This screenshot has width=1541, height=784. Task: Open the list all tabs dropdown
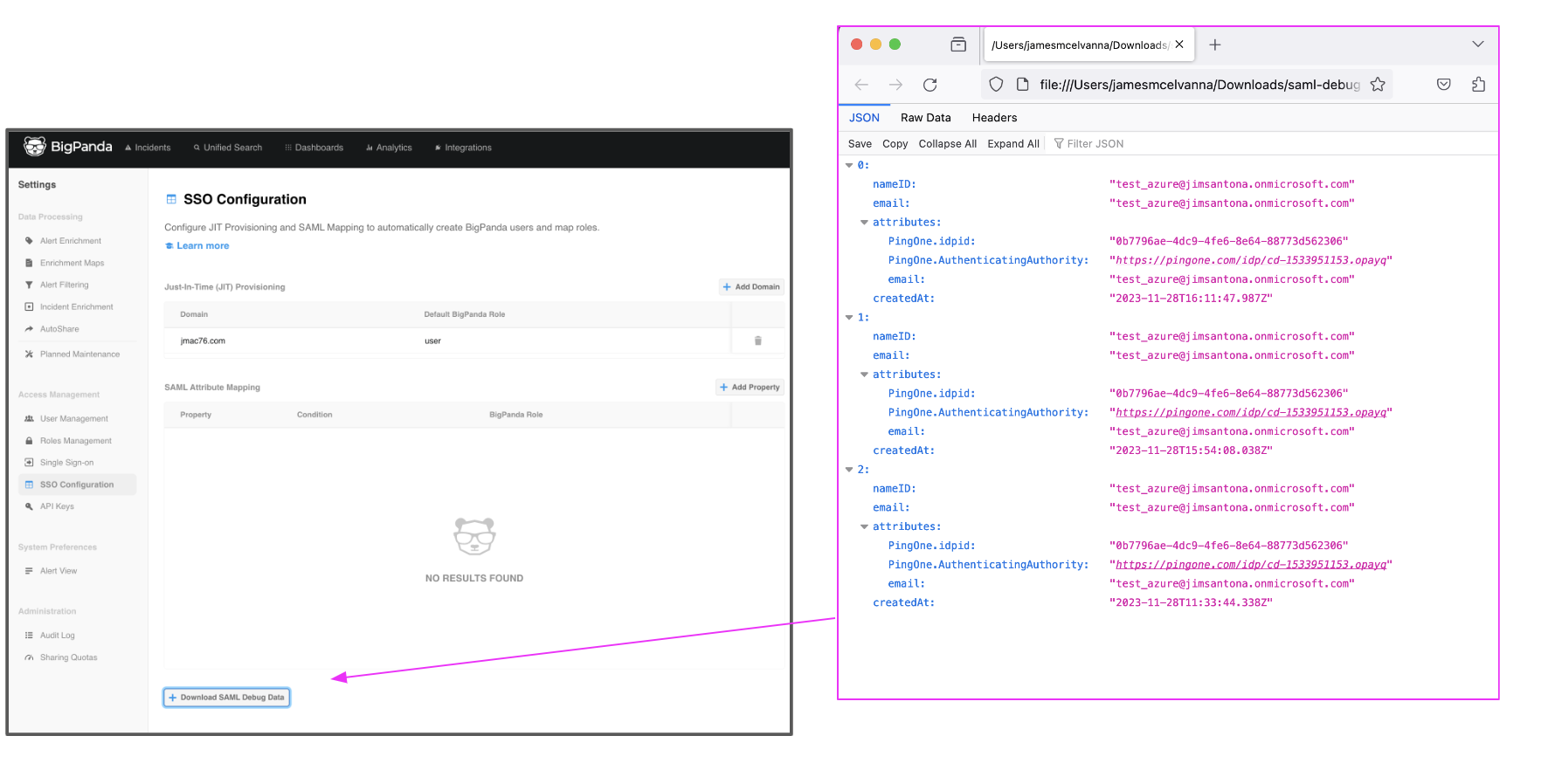point(1477,45)
